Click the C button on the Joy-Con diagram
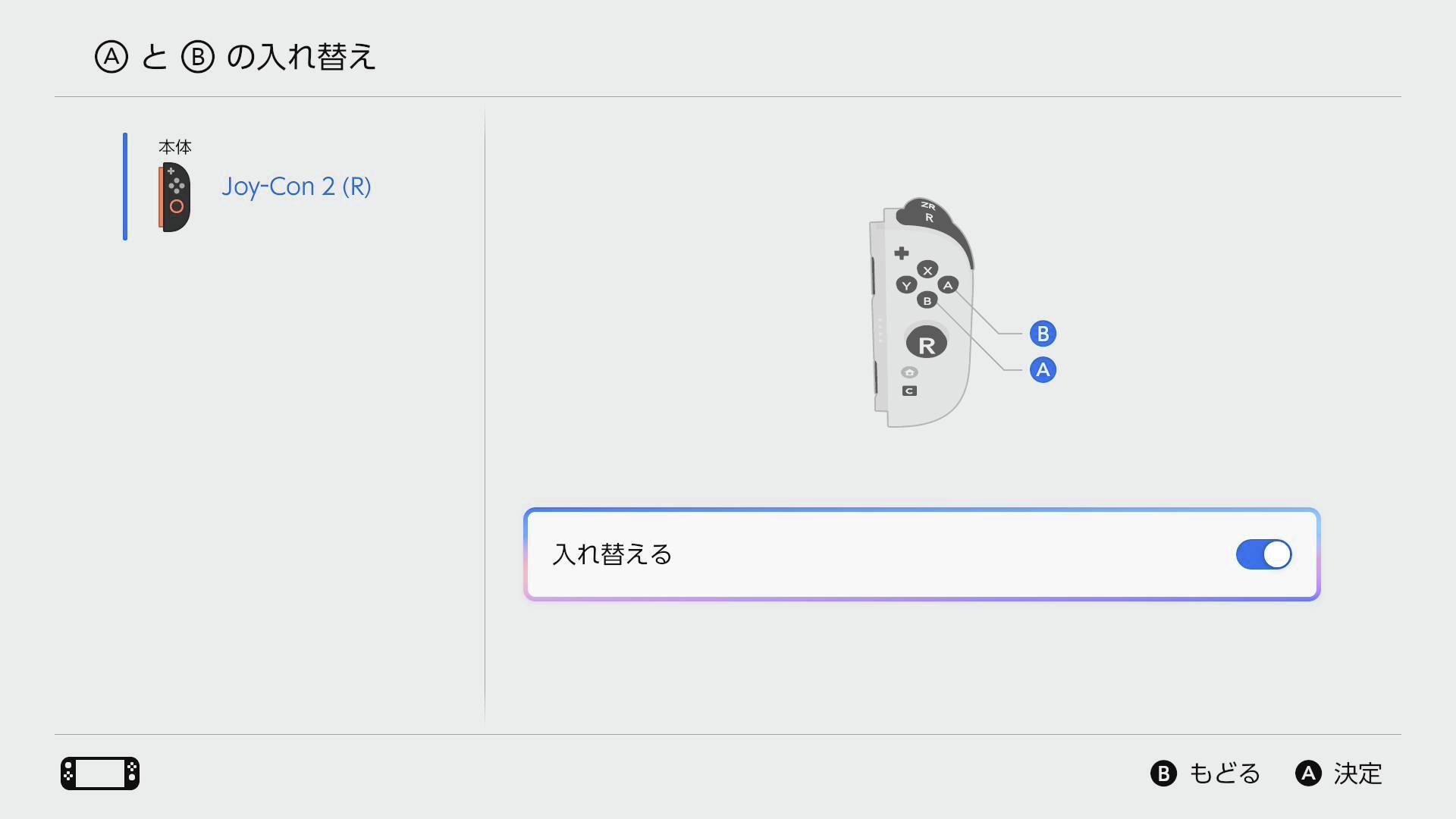Image resolution: width=1456 pixels, height=819 pixels. pos(909,391)
